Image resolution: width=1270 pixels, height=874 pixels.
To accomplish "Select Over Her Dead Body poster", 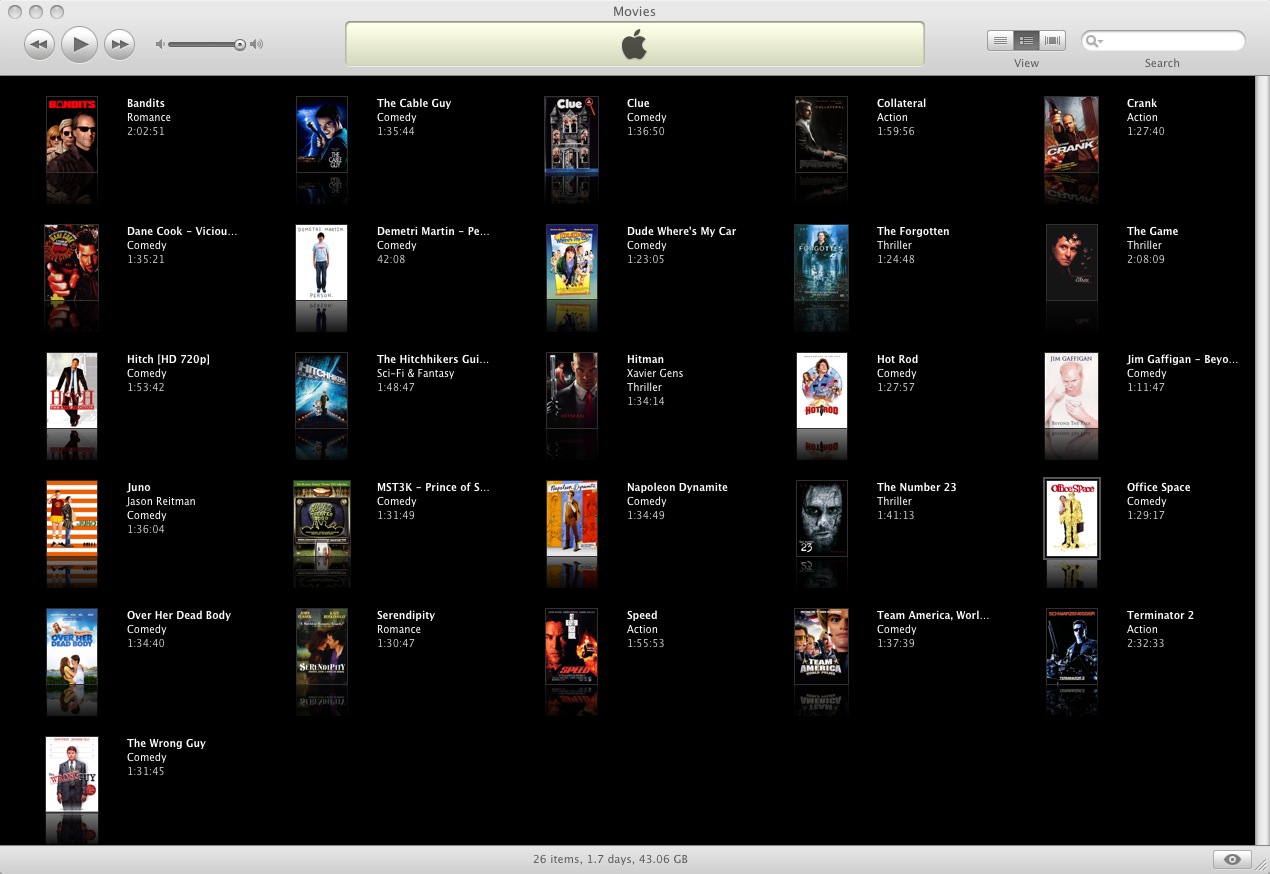I will [x=72, y=647].
